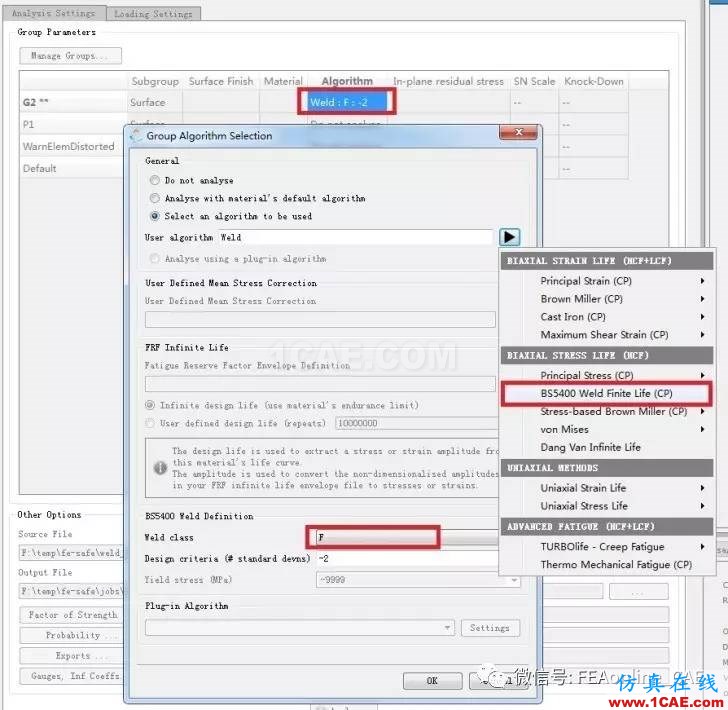The width and height of the screenshot is (728, 710).
Task: Click the Source File path field
Action: (x=72, y=553)
